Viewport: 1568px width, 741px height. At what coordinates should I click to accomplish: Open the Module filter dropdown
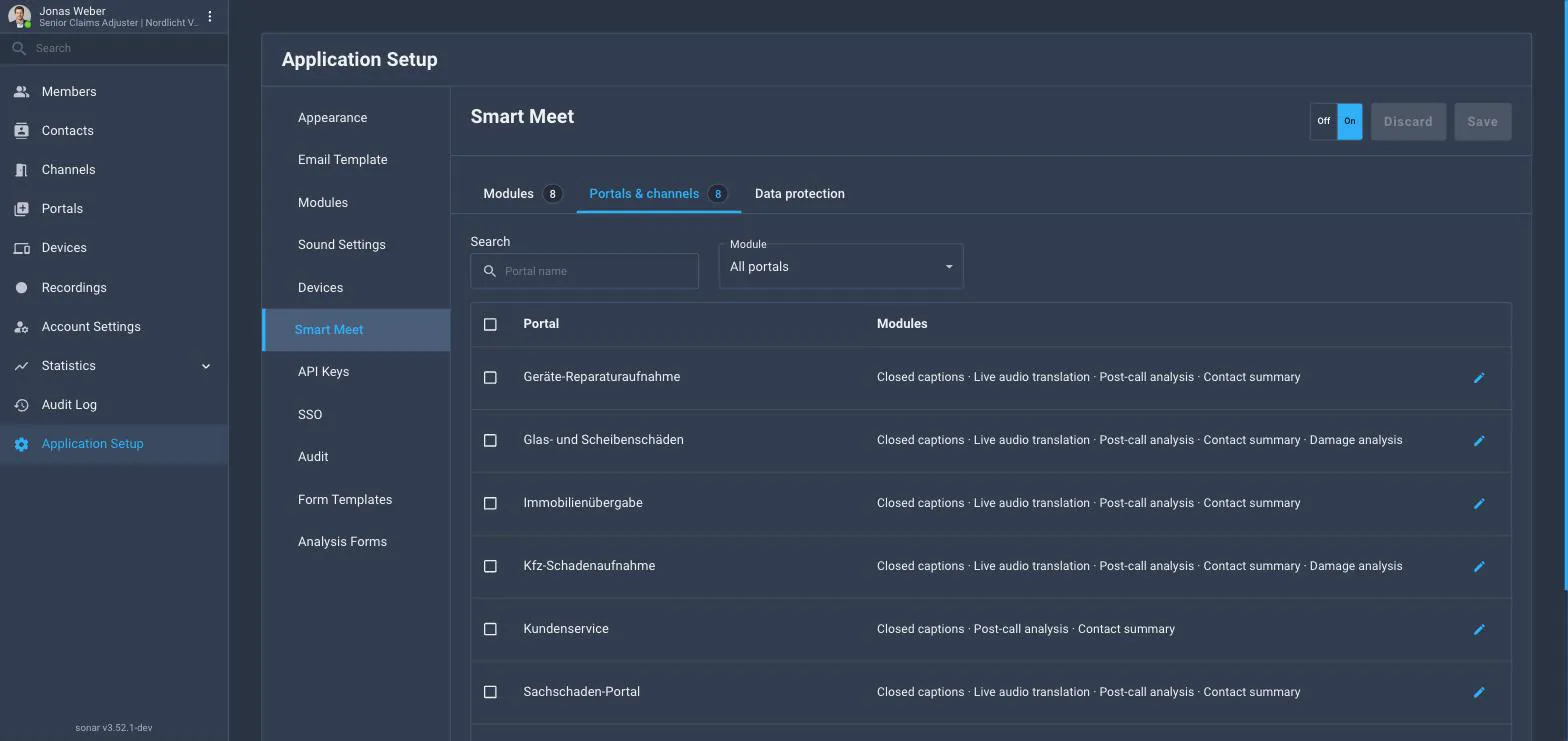click(841, 267)
